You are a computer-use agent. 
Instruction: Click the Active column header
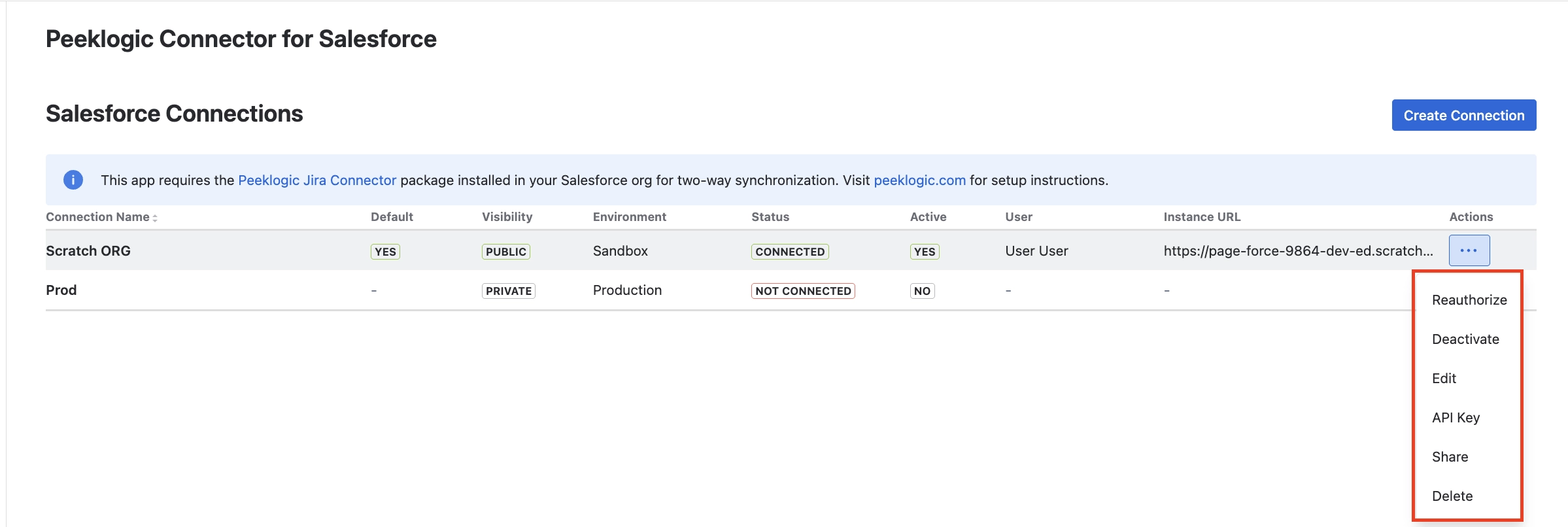click(x=928, y=217)
